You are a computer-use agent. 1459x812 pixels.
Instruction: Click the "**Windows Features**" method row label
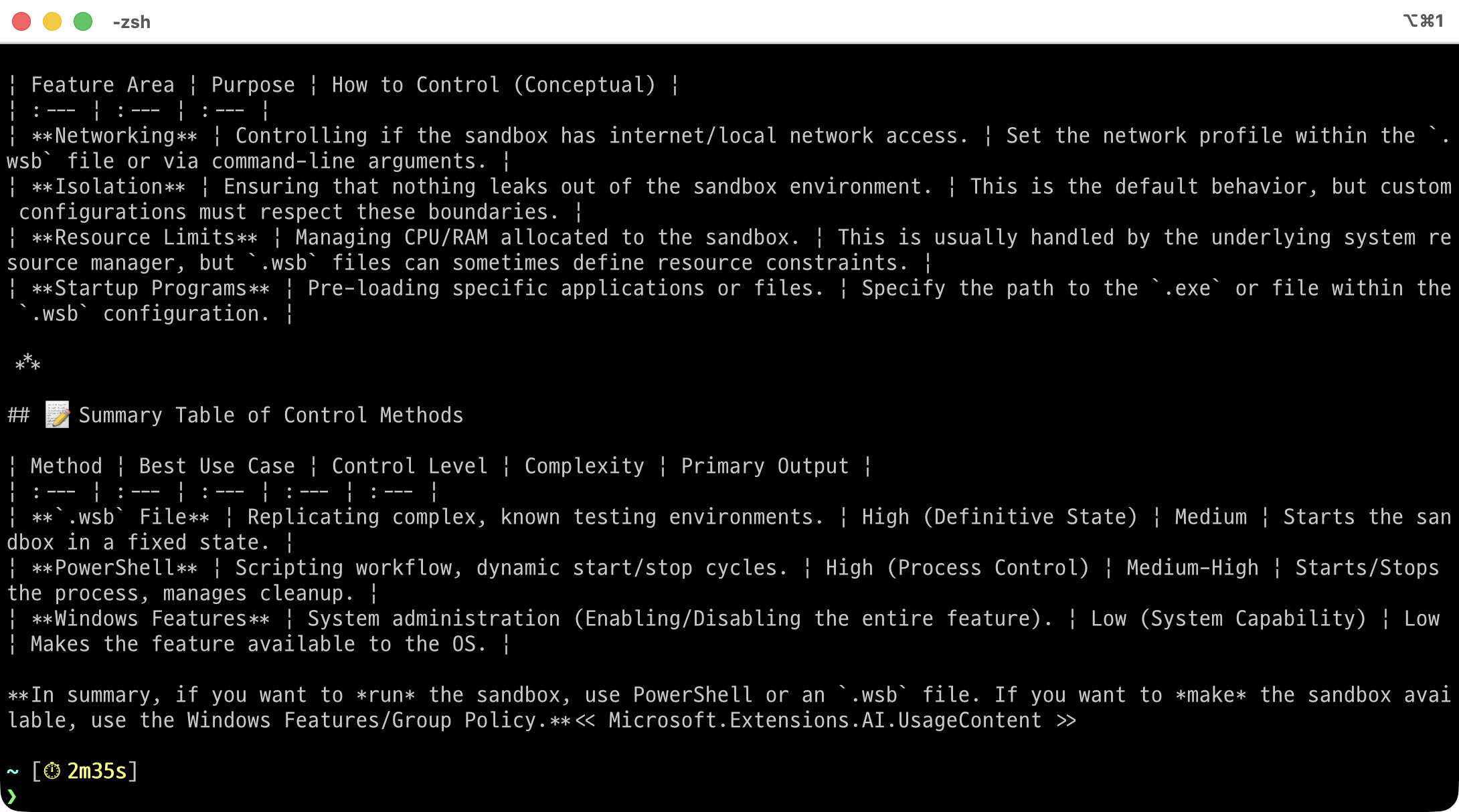tap(151, 619)
